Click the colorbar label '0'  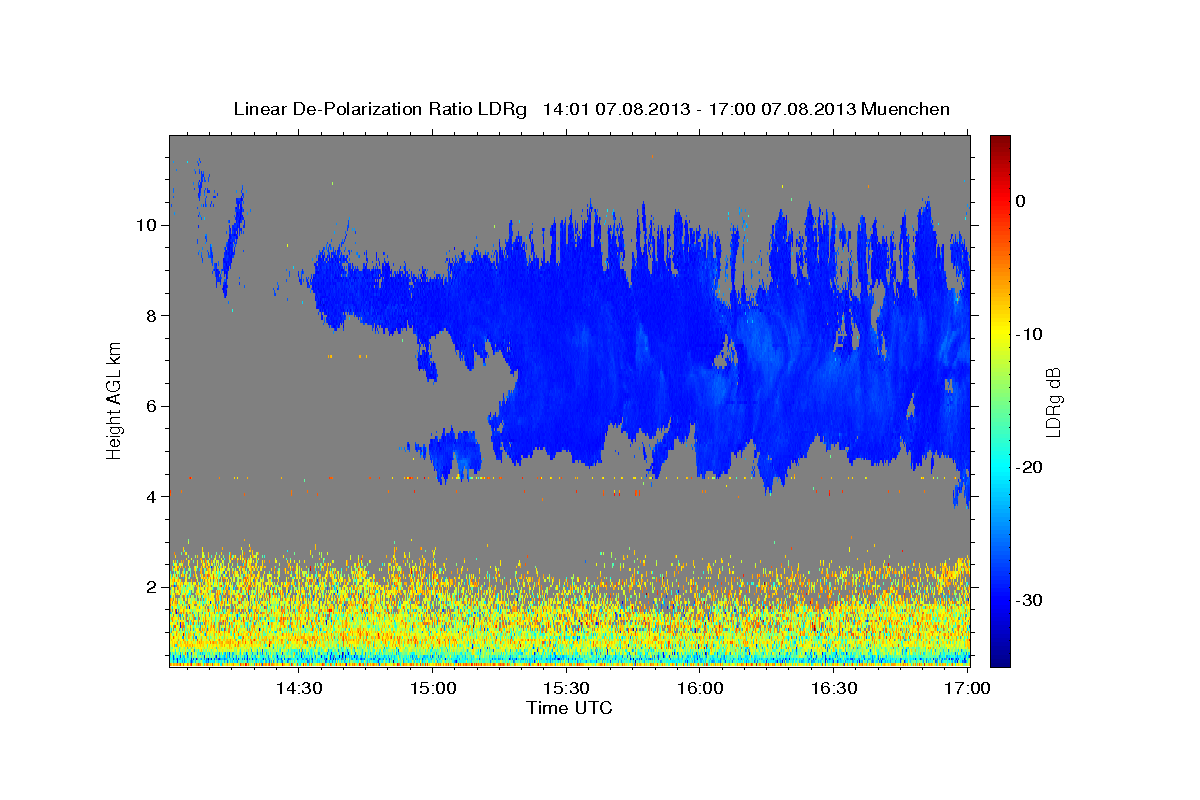coord(1021,201)
